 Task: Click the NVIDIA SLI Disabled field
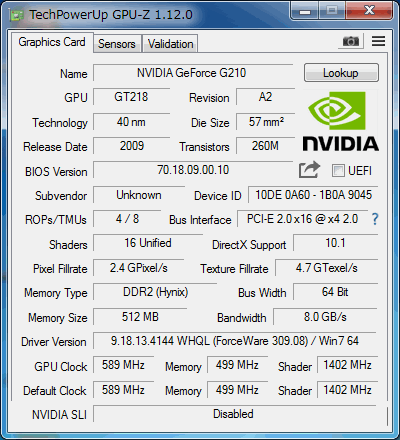(234, 414)
